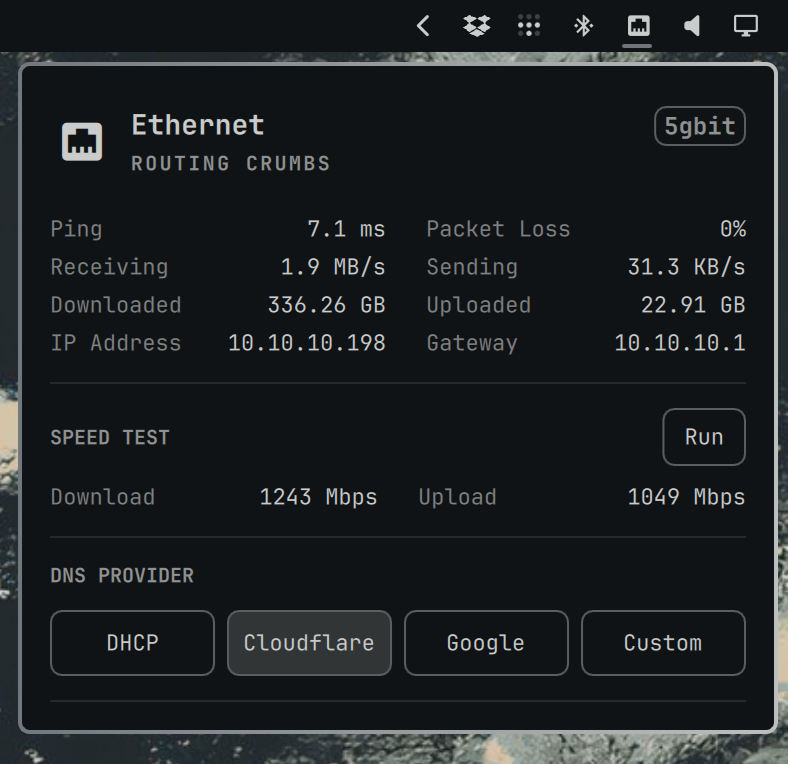Screen dimensions: 788x764
Task: Click the speaker volume tray icon
Action: tap(692, 26)
